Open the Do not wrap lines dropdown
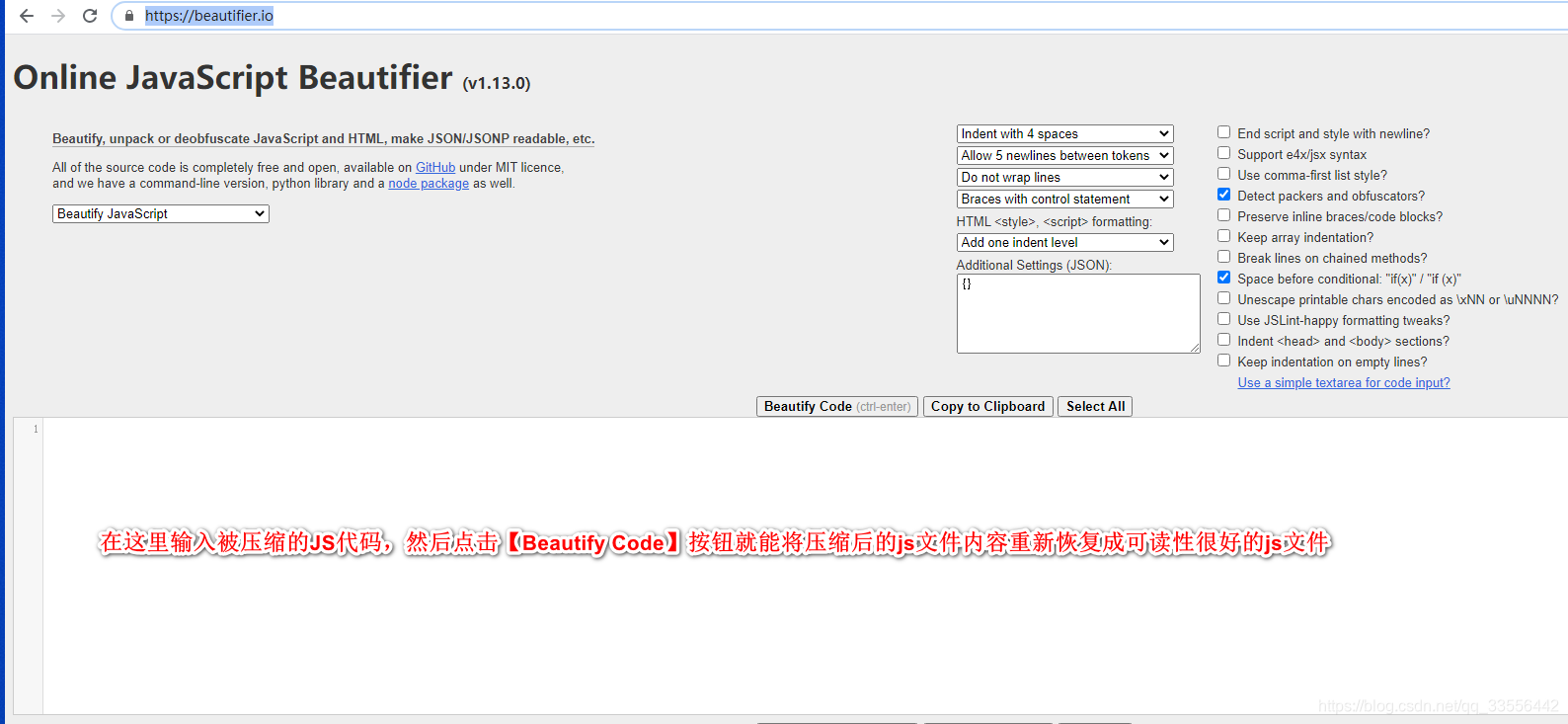The width and height of the screenshot is (1568, 724). pyautogui.click(x=1064, y=177)
